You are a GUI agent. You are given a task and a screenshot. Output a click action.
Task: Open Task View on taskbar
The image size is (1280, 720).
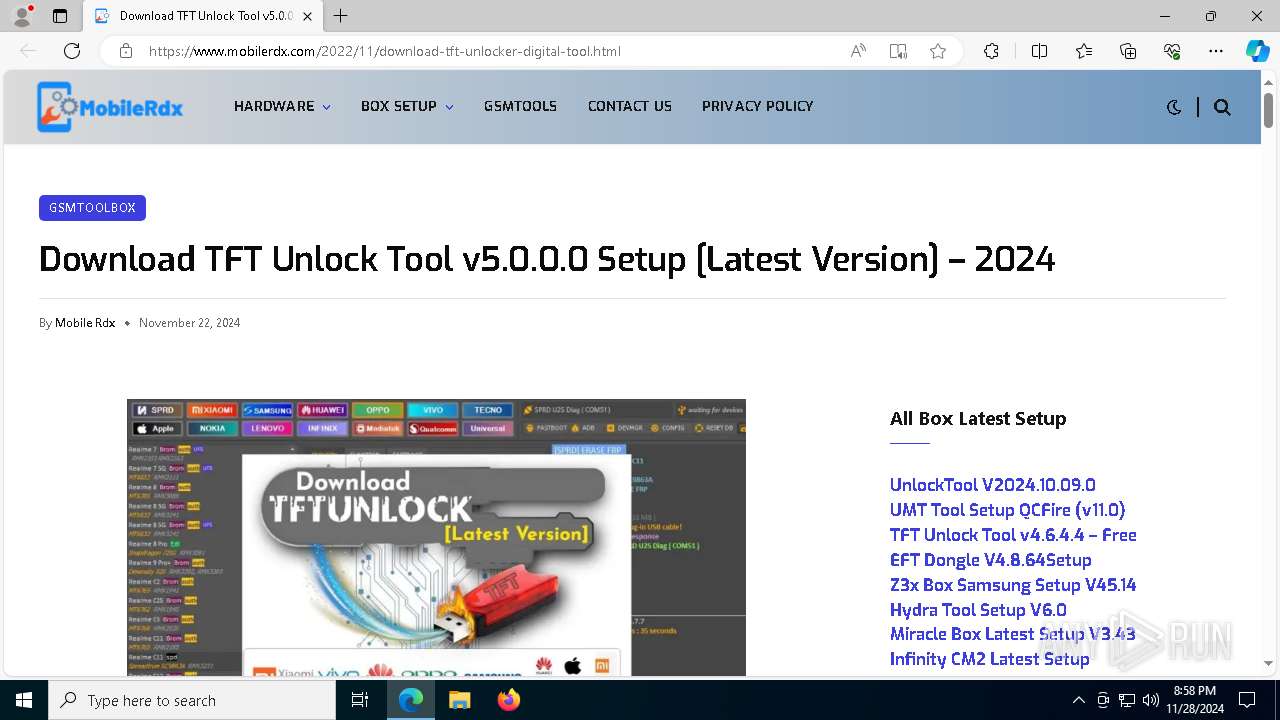point(360,700)
